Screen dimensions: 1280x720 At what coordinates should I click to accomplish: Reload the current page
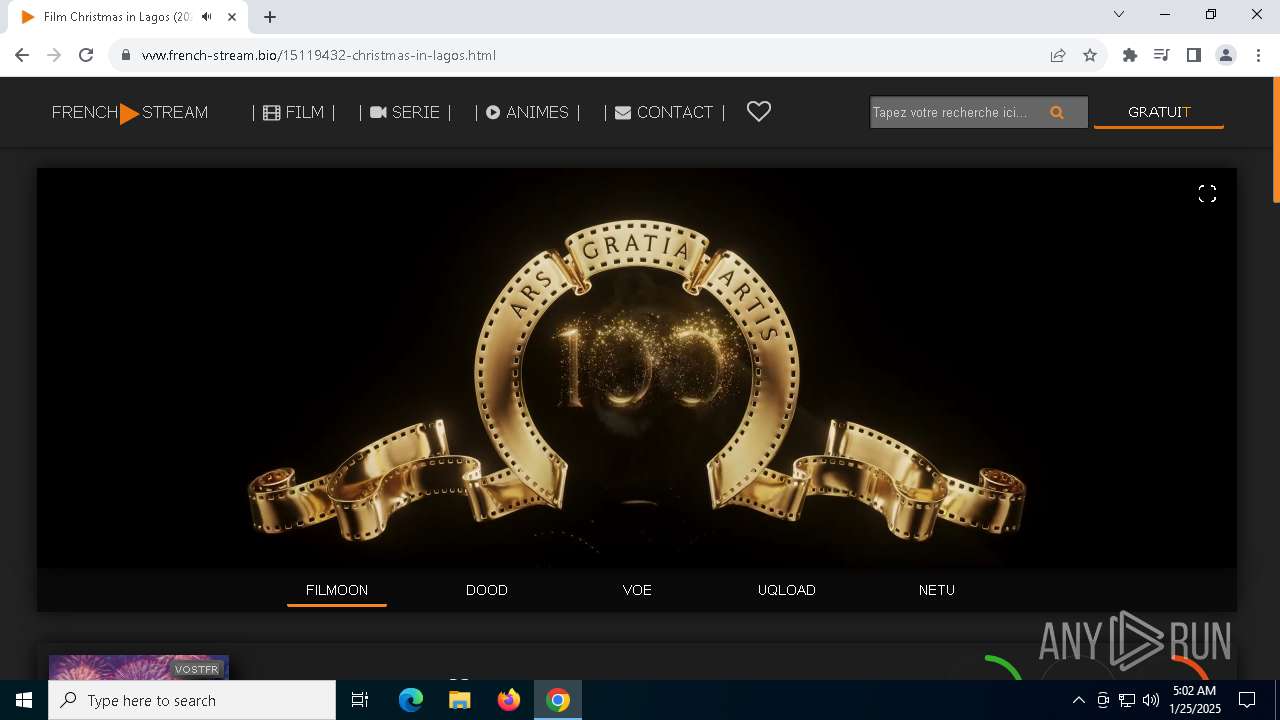coord(86,55)
